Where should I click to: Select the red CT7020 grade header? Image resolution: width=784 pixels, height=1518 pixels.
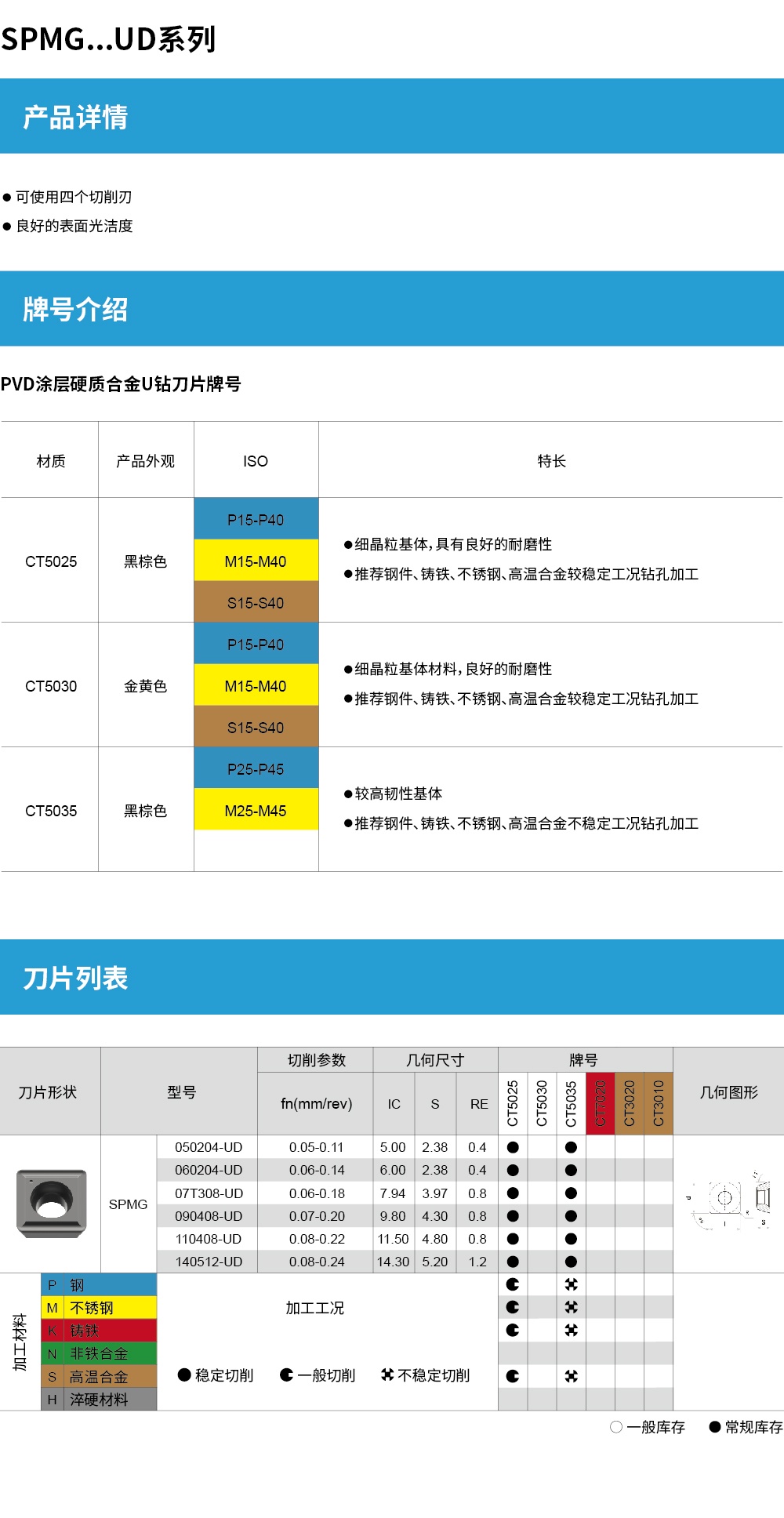pos(601,1103)
